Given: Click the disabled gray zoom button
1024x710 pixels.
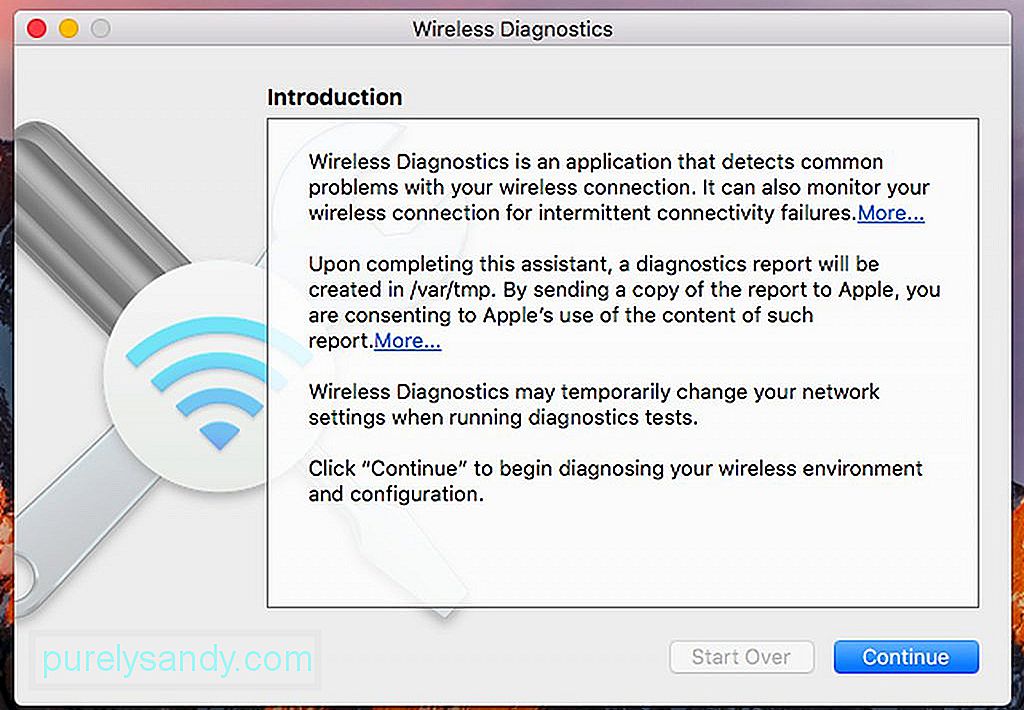Looking at the screenshot, I should tap(101, 28).
